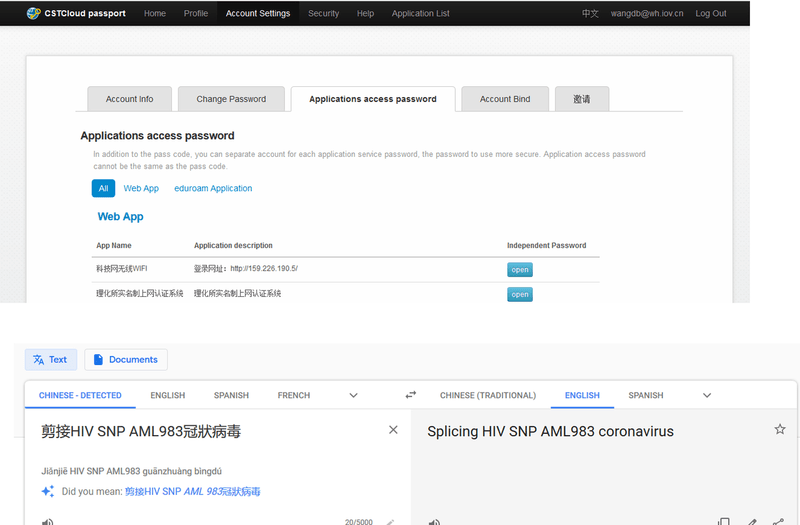Viewport: 800px width, 525px height.
Task: Click the Independent Password column header
Action: (x=546, y=245)
